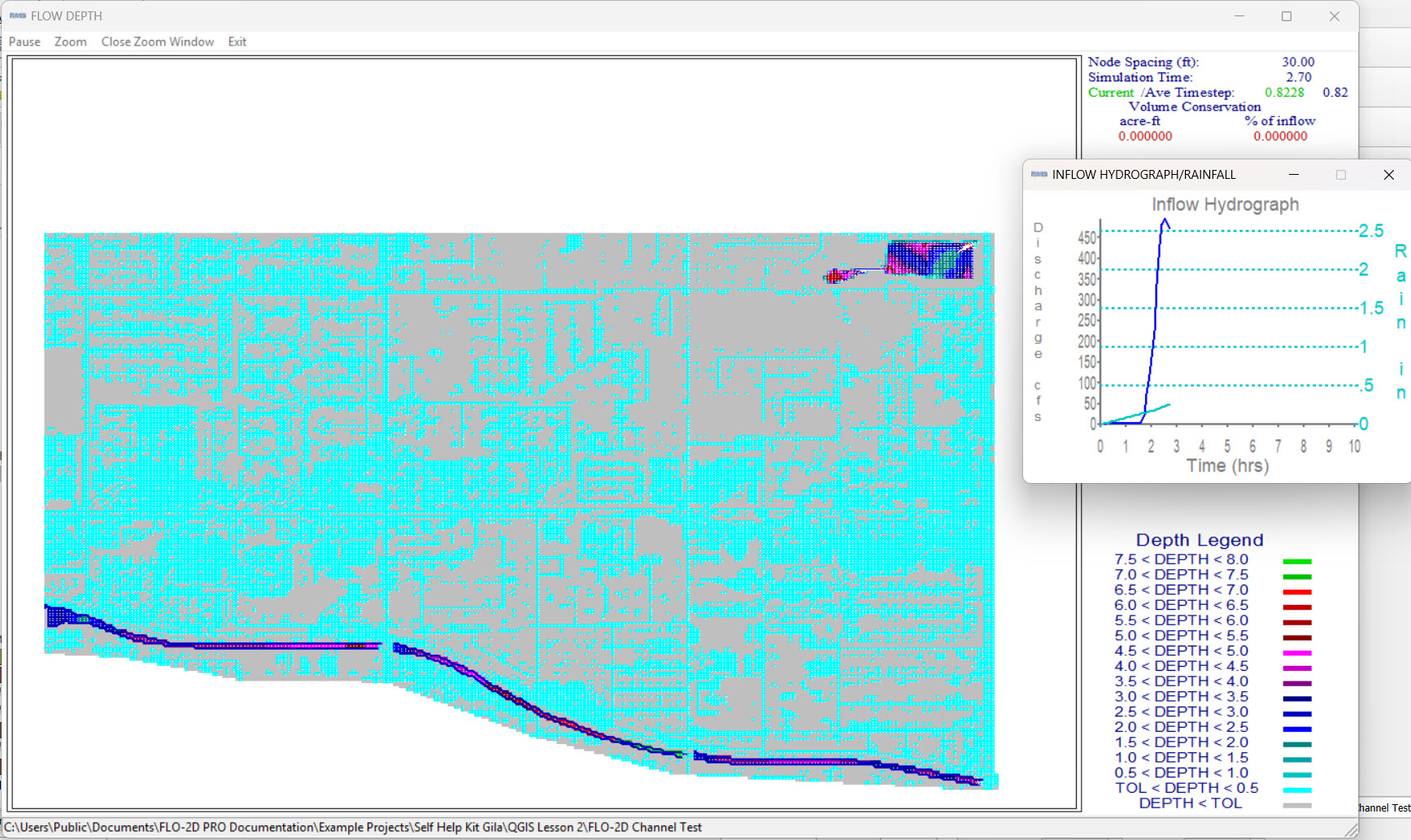The height and width of the screenshot is (840, 1411).
Task: Click the Inflow Hydrograph window's title icon
Action: coord(1039,175)
